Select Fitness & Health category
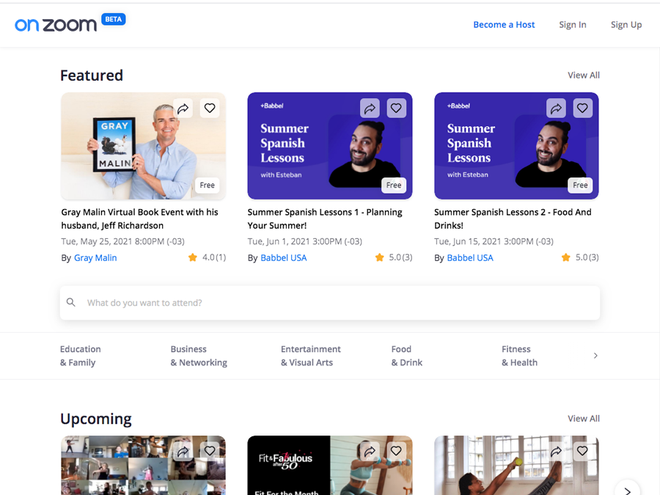The height and width of the screenshot is (495, 660). 519,356
